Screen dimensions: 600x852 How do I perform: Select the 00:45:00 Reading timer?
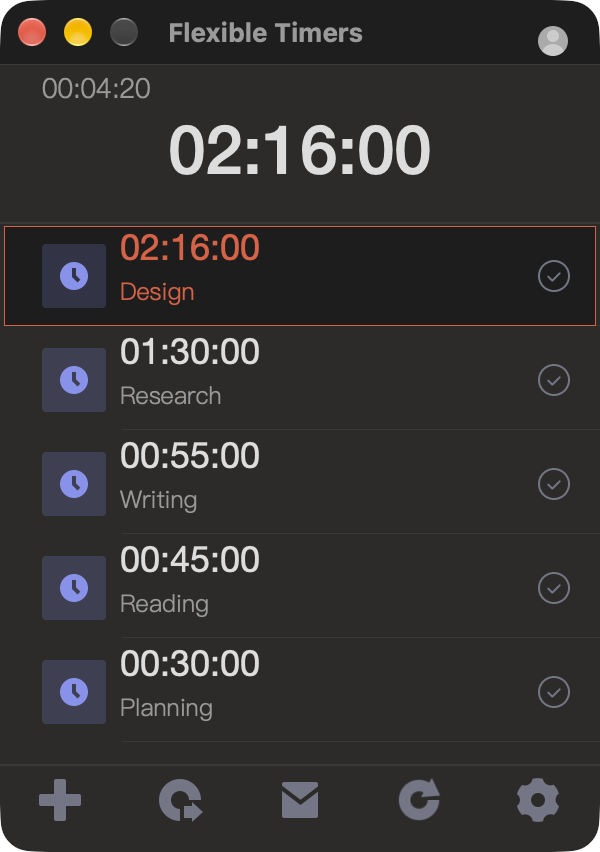click(x=300, y=588)
